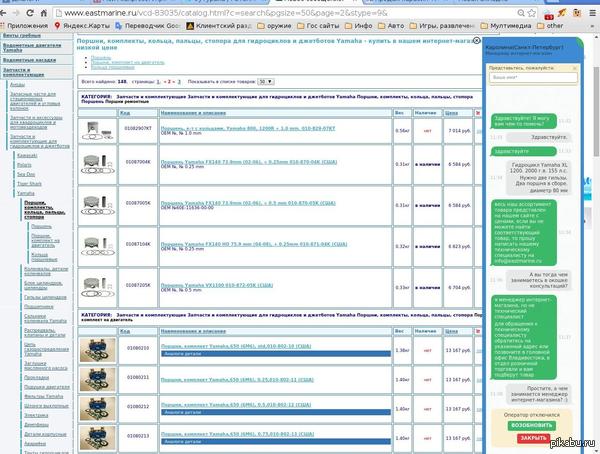Click piston image for product 01082907КТ
Viewport: 600px width, 454px height.
click(x=96, y=129)
